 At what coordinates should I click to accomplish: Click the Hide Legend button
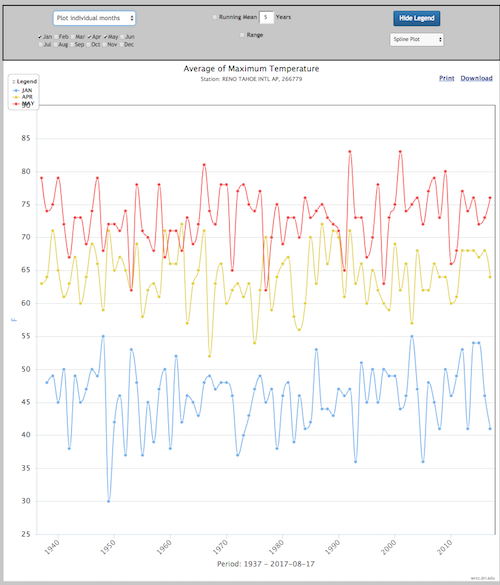tap(417, 18)
